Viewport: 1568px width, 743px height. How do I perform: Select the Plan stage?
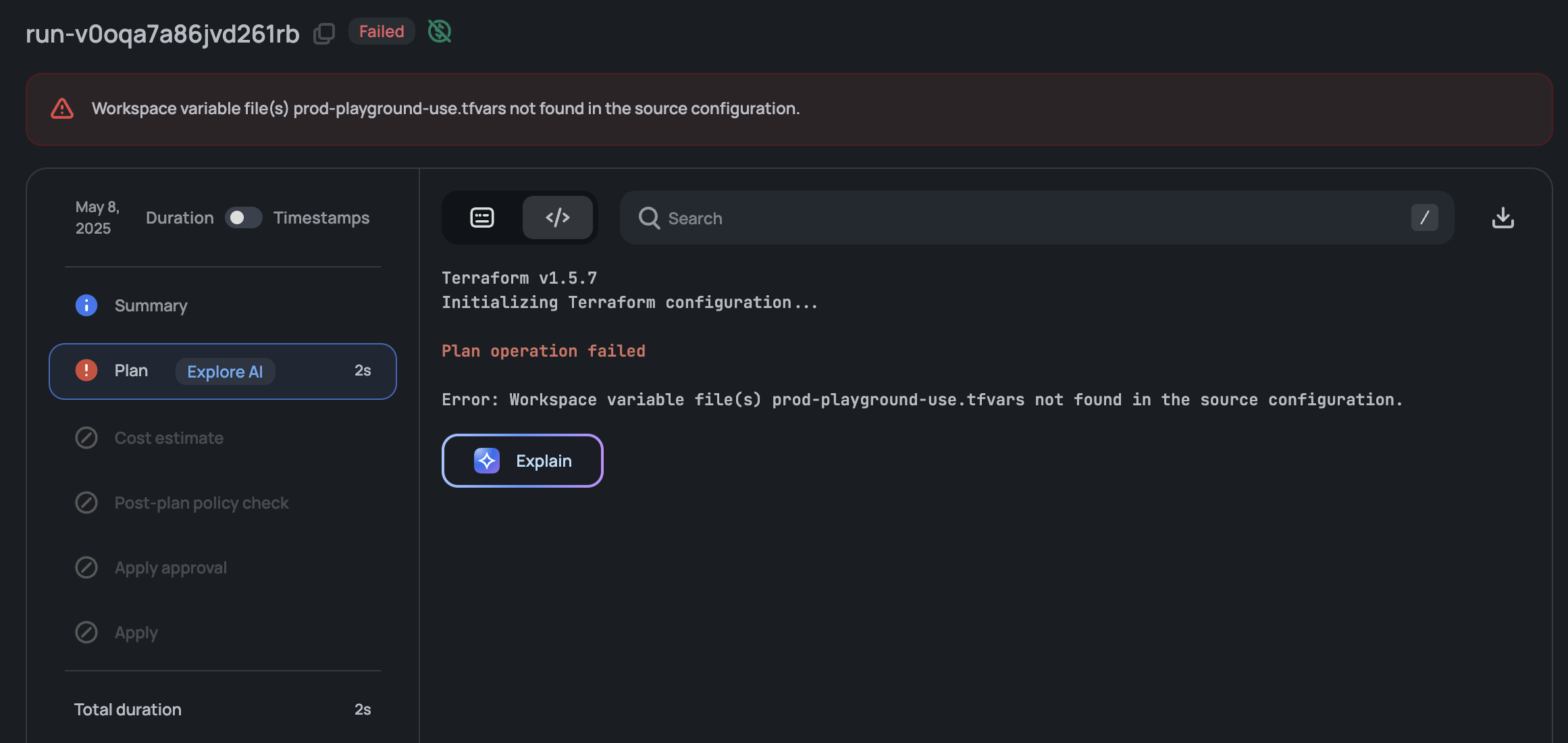coord(131,371)
